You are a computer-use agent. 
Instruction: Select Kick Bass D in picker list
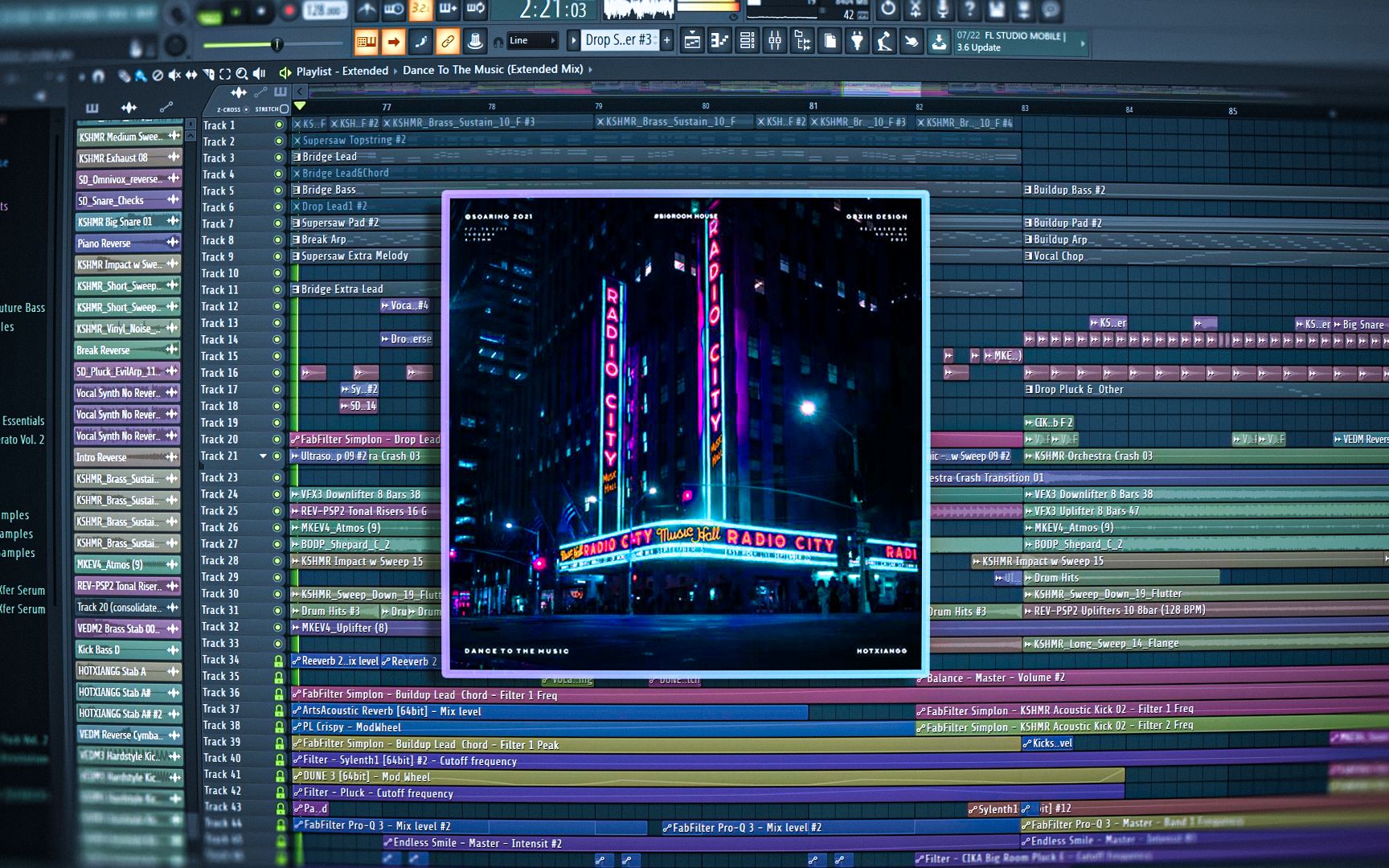point(129,649)
